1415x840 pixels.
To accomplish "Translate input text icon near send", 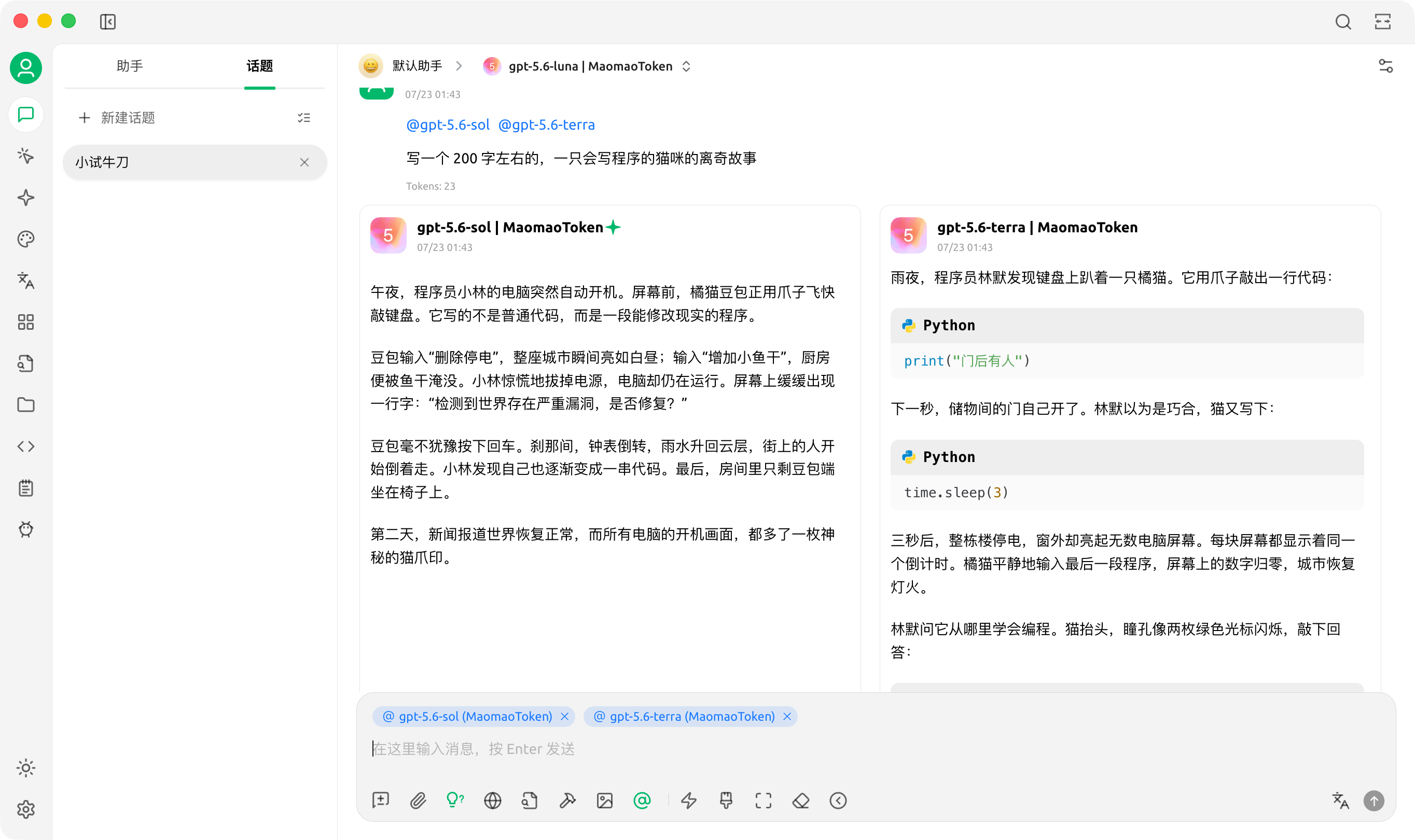I will coord(1340,801).
